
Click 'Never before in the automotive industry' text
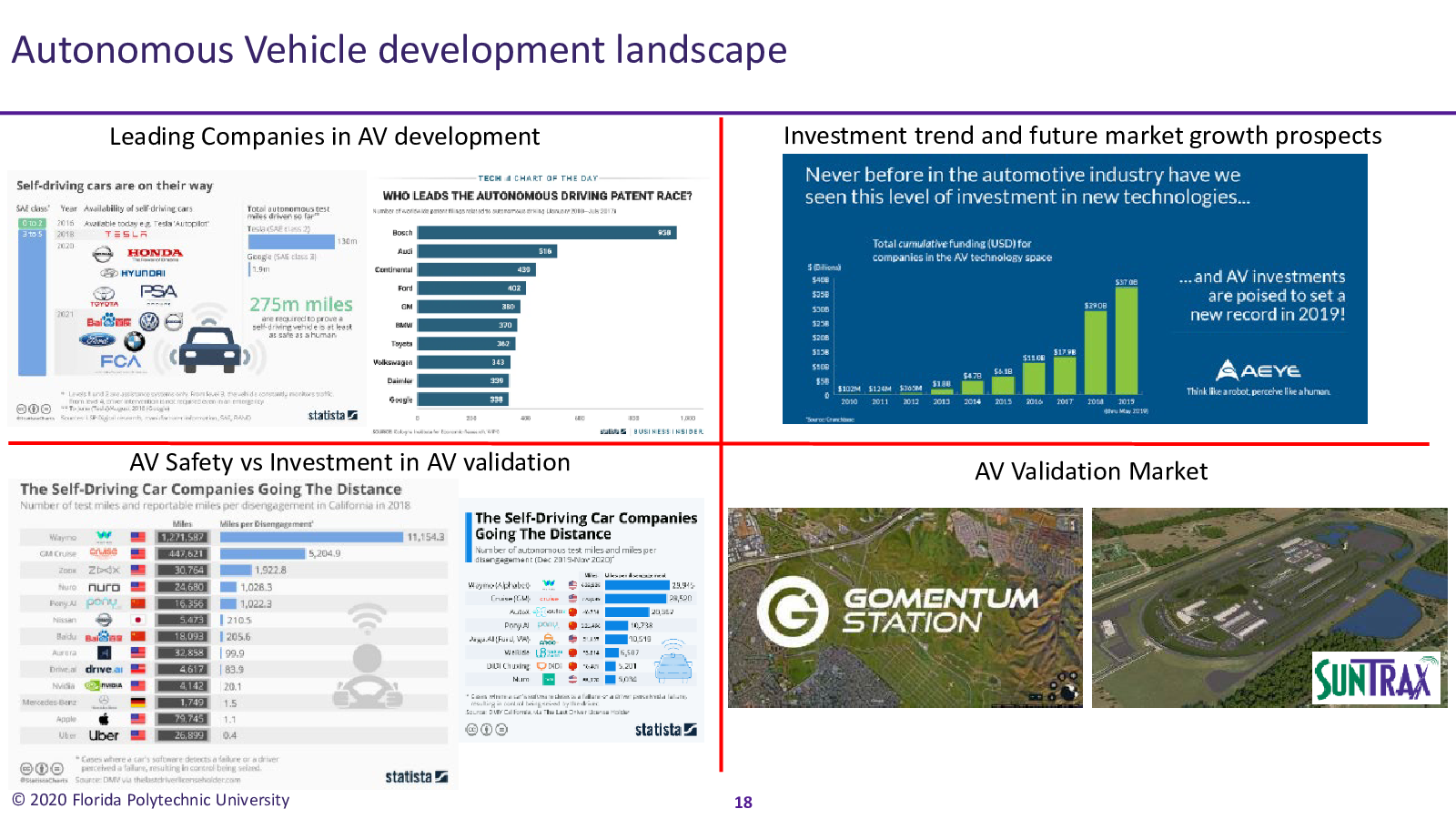click(x=1027, y=186)
